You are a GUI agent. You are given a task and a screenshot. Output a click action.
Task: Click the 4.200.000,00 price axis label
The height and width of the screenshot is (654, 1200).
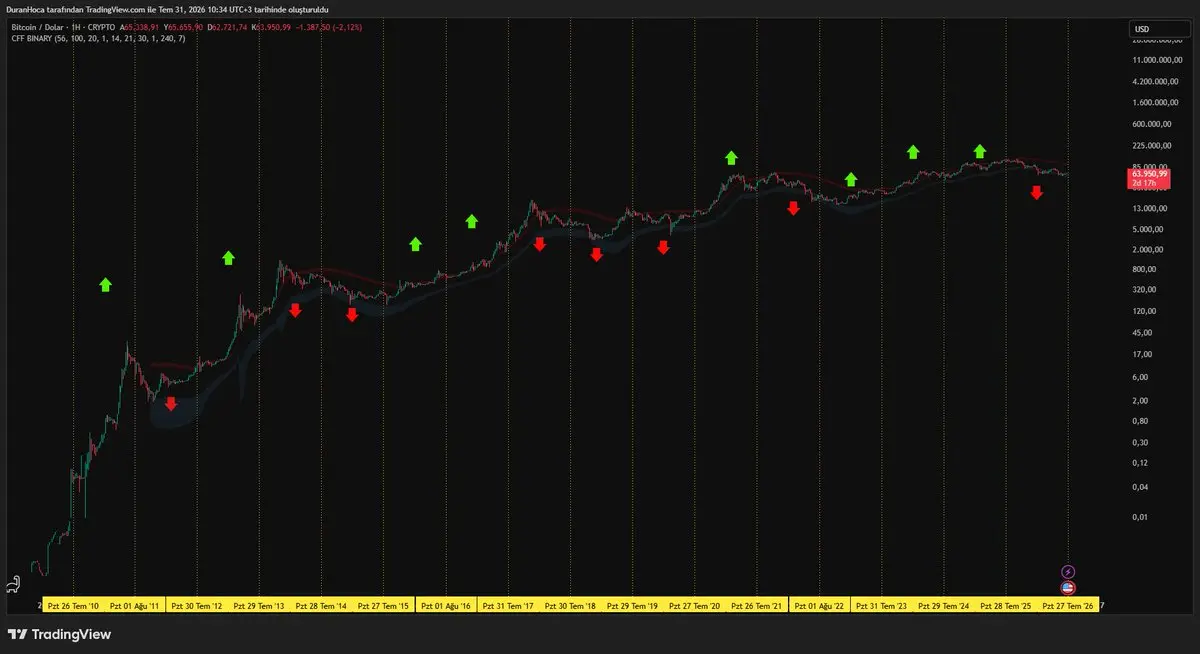(x=1153, y=82)
